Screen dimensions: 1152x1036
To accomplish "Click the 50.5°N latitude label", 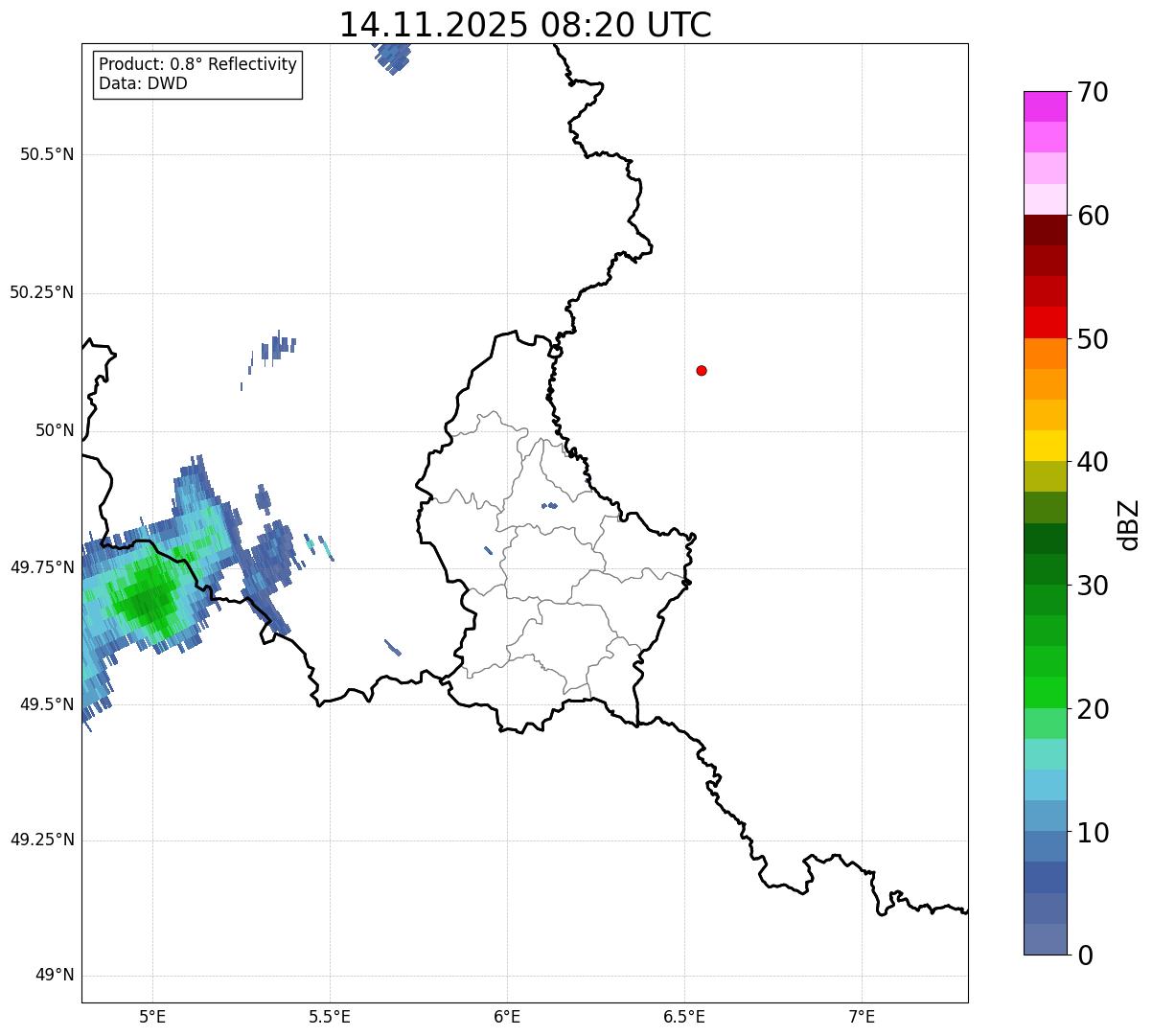I will (47, 154).
